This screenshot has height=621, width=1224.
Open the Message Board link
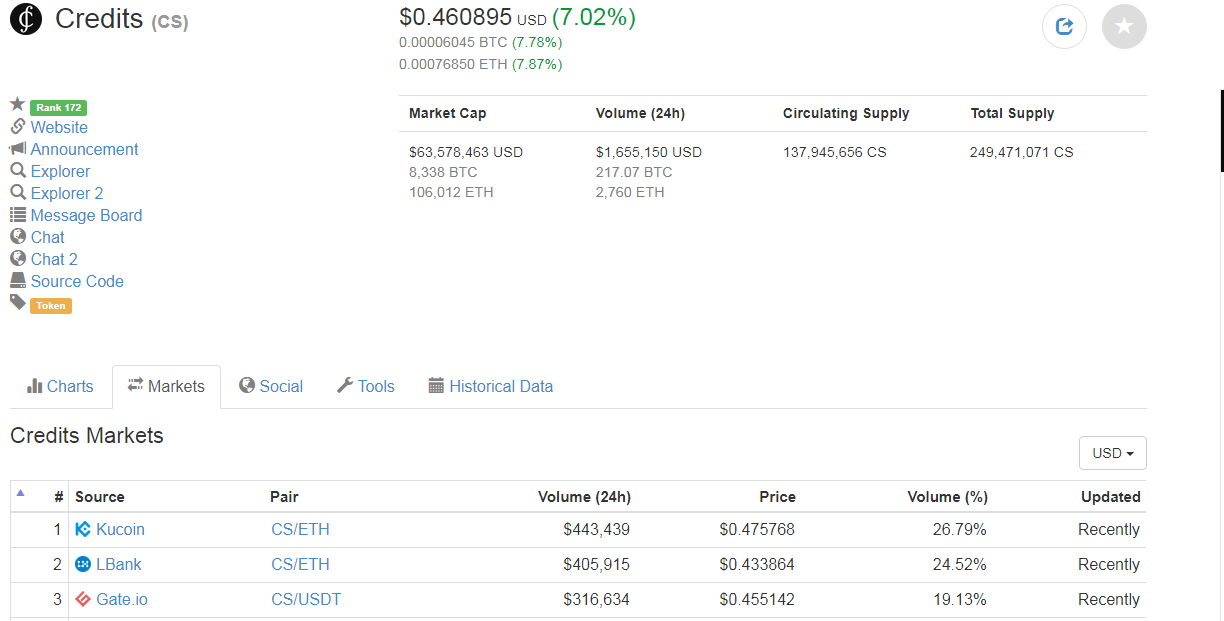(86, 215)
